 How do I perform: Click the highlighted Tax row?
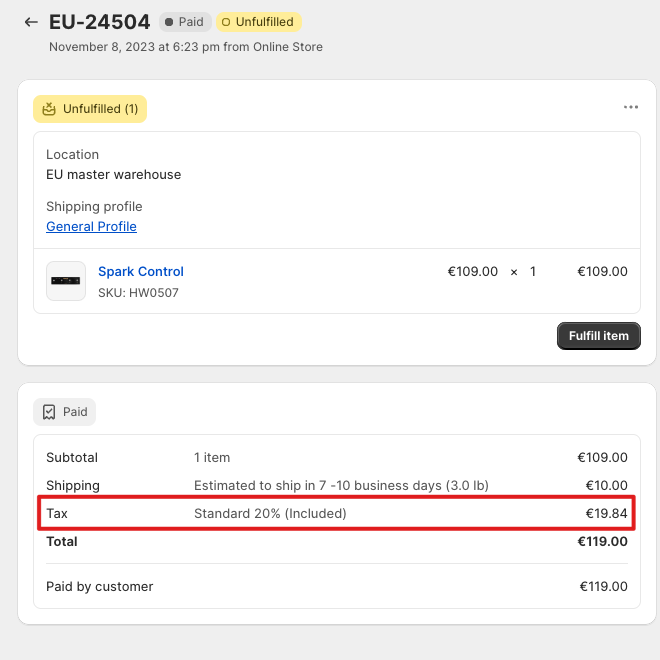[336, 513]
